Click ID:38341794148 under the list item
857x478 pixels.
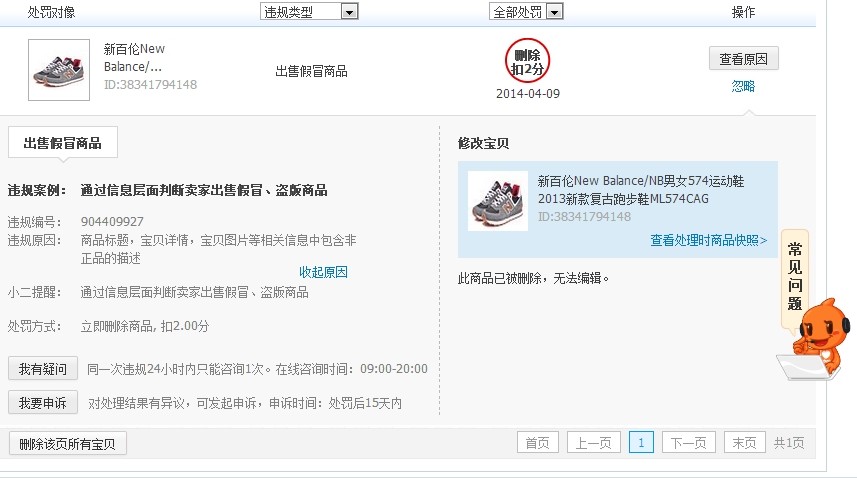tap(150, 85)
